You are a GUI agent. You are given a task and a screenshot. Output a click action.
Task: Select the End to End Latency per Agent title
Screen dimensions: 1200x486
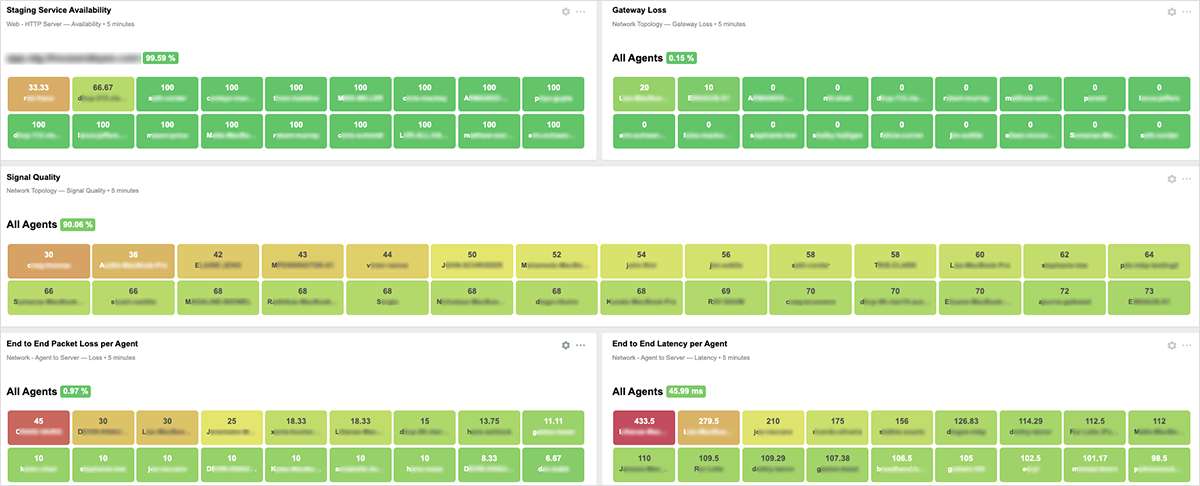pyautogui.click(x=669, y=343)
